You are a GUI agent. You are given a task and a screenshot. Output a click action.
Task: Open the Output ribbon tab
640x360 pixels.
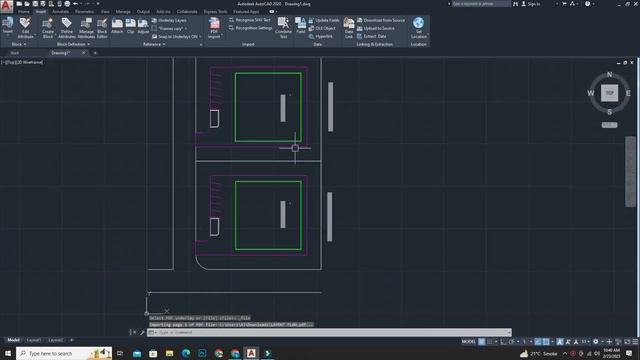(x=143, y=11)
